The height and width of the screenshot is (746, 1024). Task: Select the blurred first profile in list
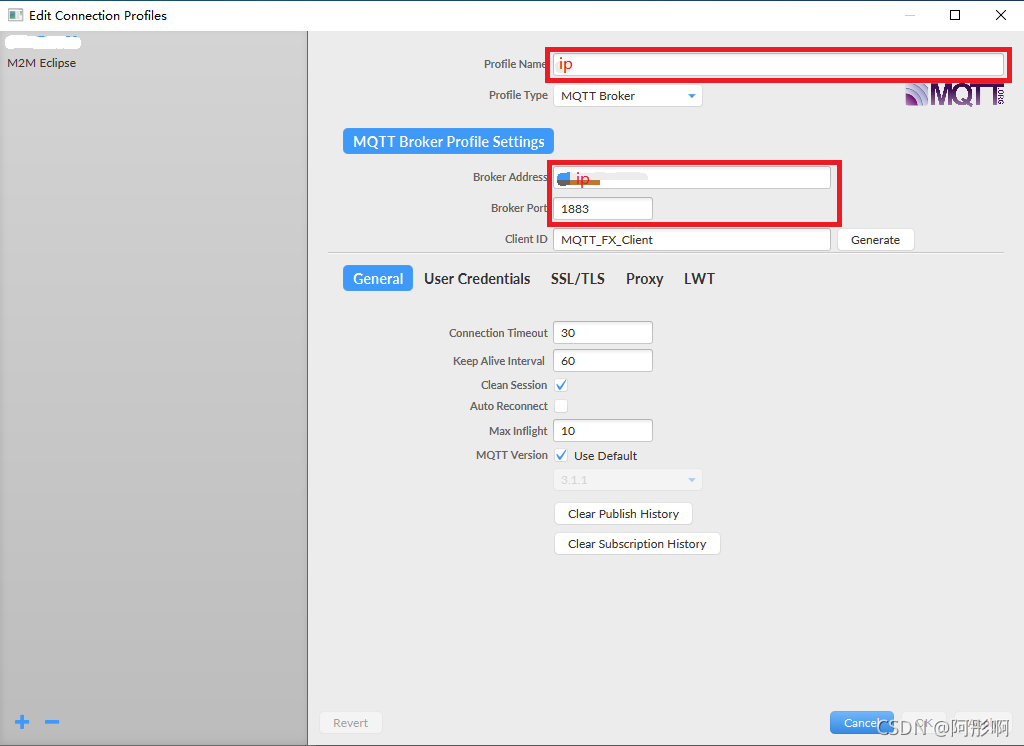[43, 42]
